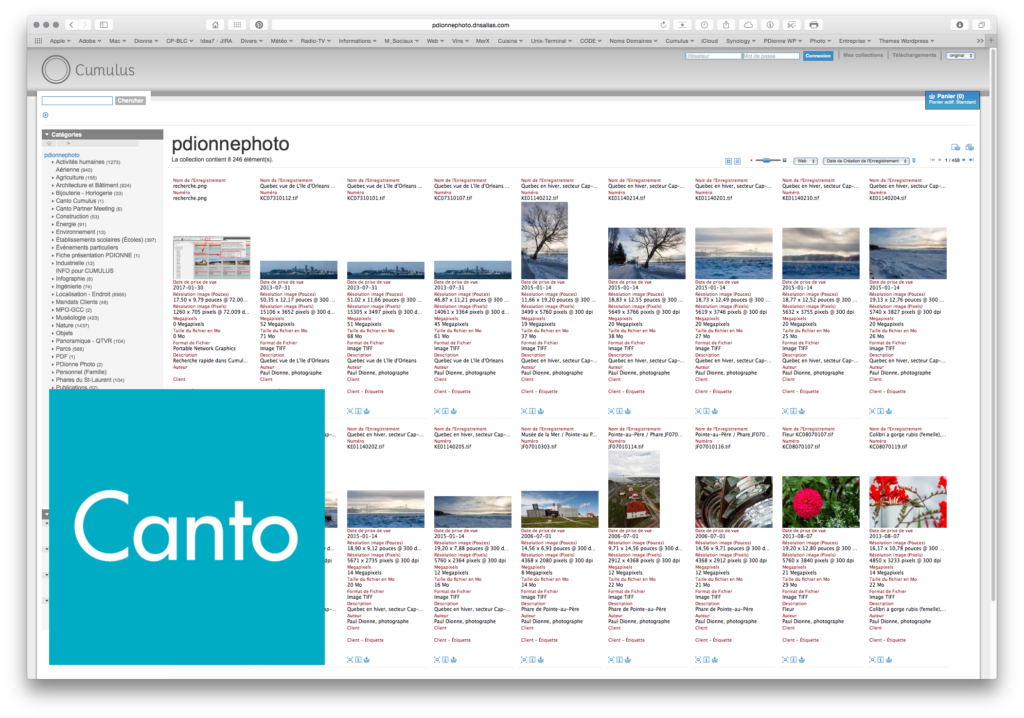Click the Chercher search button
Screen dimensions: 1024x718
click(130, 101)
